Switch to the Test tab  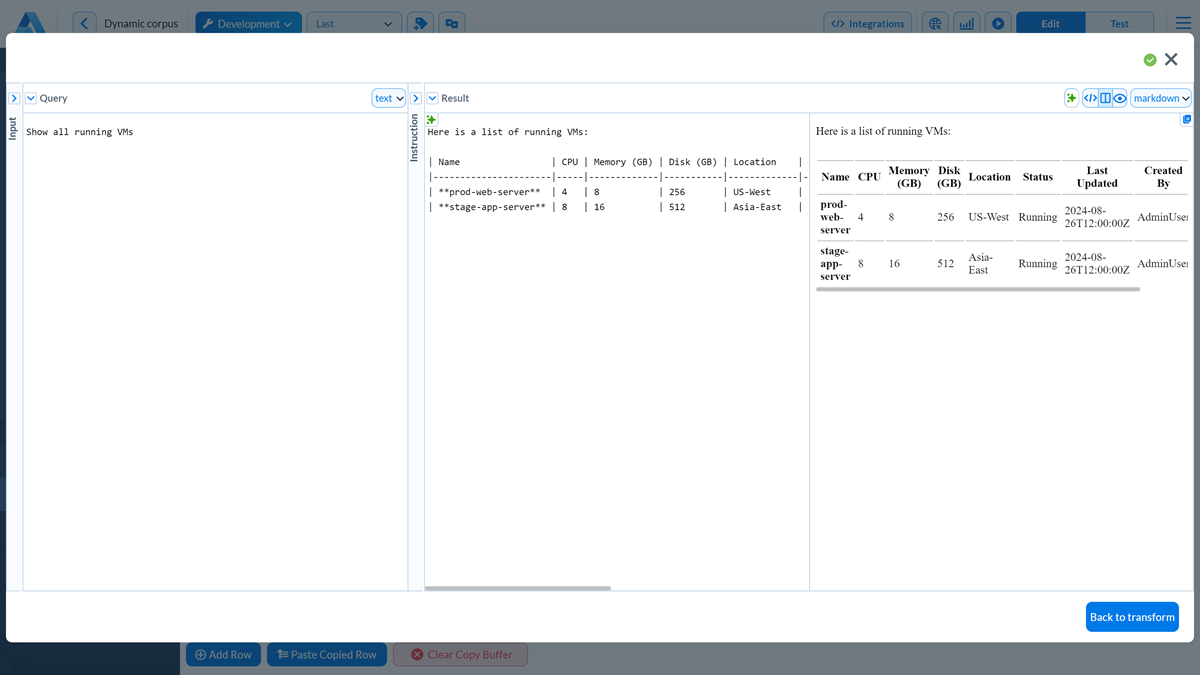(1119, 24)
